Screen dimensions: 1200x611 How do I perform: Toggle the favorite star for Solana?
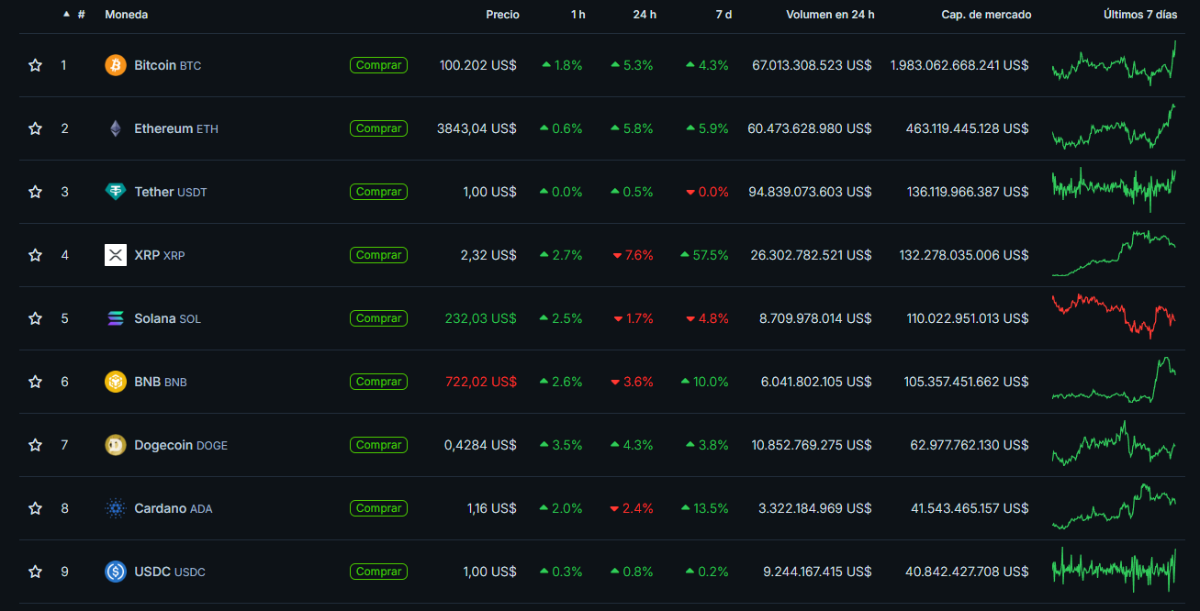(x=35, y=318)
